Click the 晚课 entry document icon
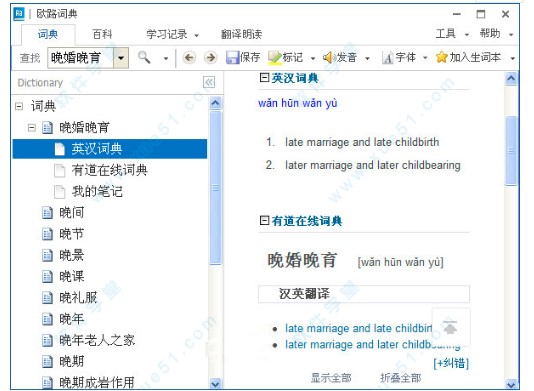Image resolution: width=534 pixels, height=391 pixels. (x=47, y=276)
